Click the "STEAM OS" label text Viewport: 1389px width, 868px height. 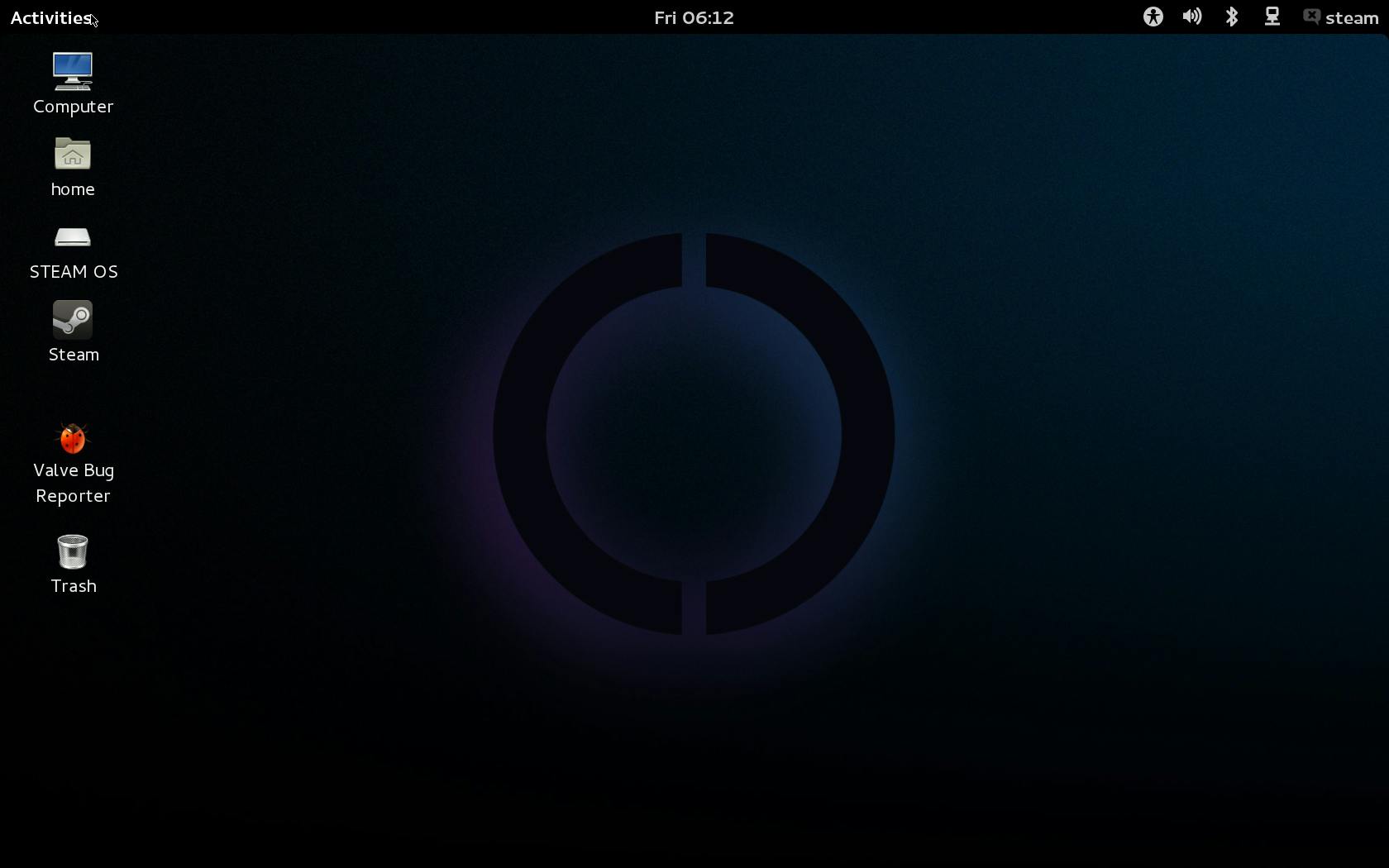[74, 272]
